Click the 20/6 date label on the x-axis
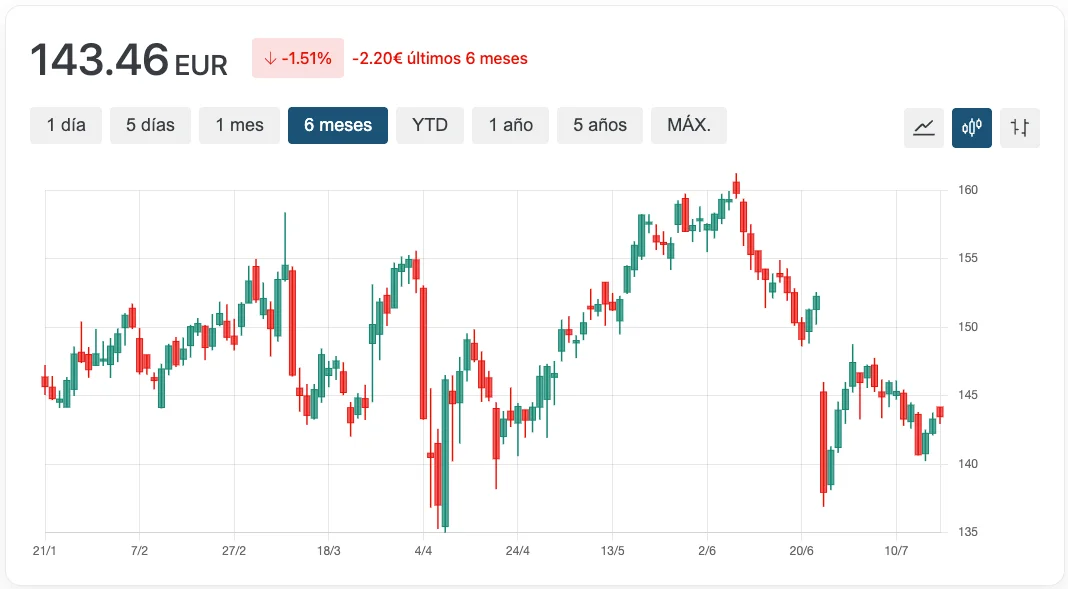1068x589 pixels. pos(801,551)
